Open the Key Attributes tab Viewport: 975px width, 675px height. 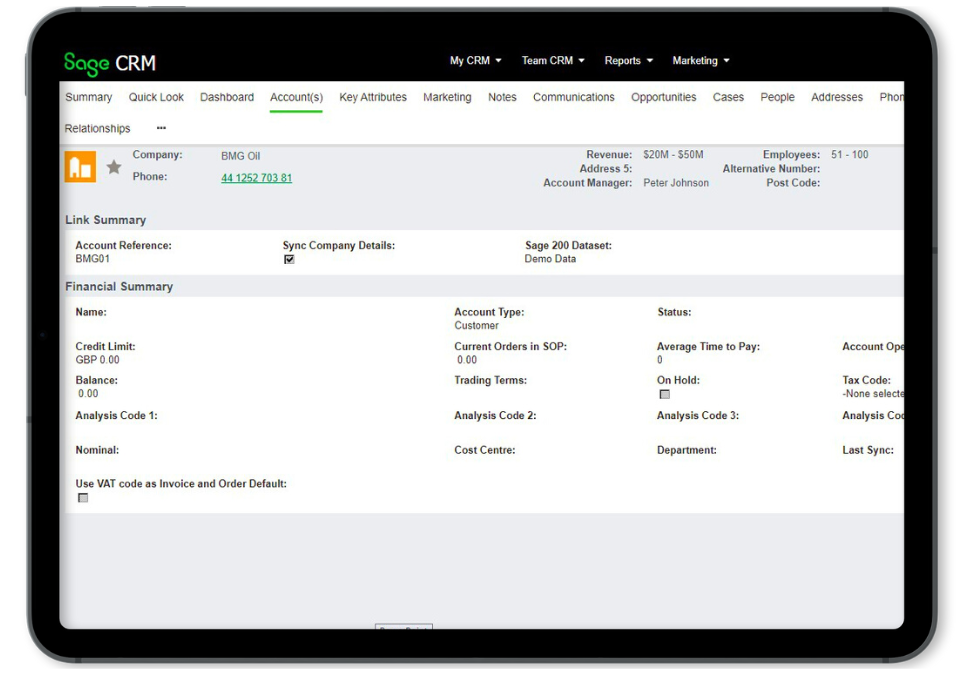[373, 97]
